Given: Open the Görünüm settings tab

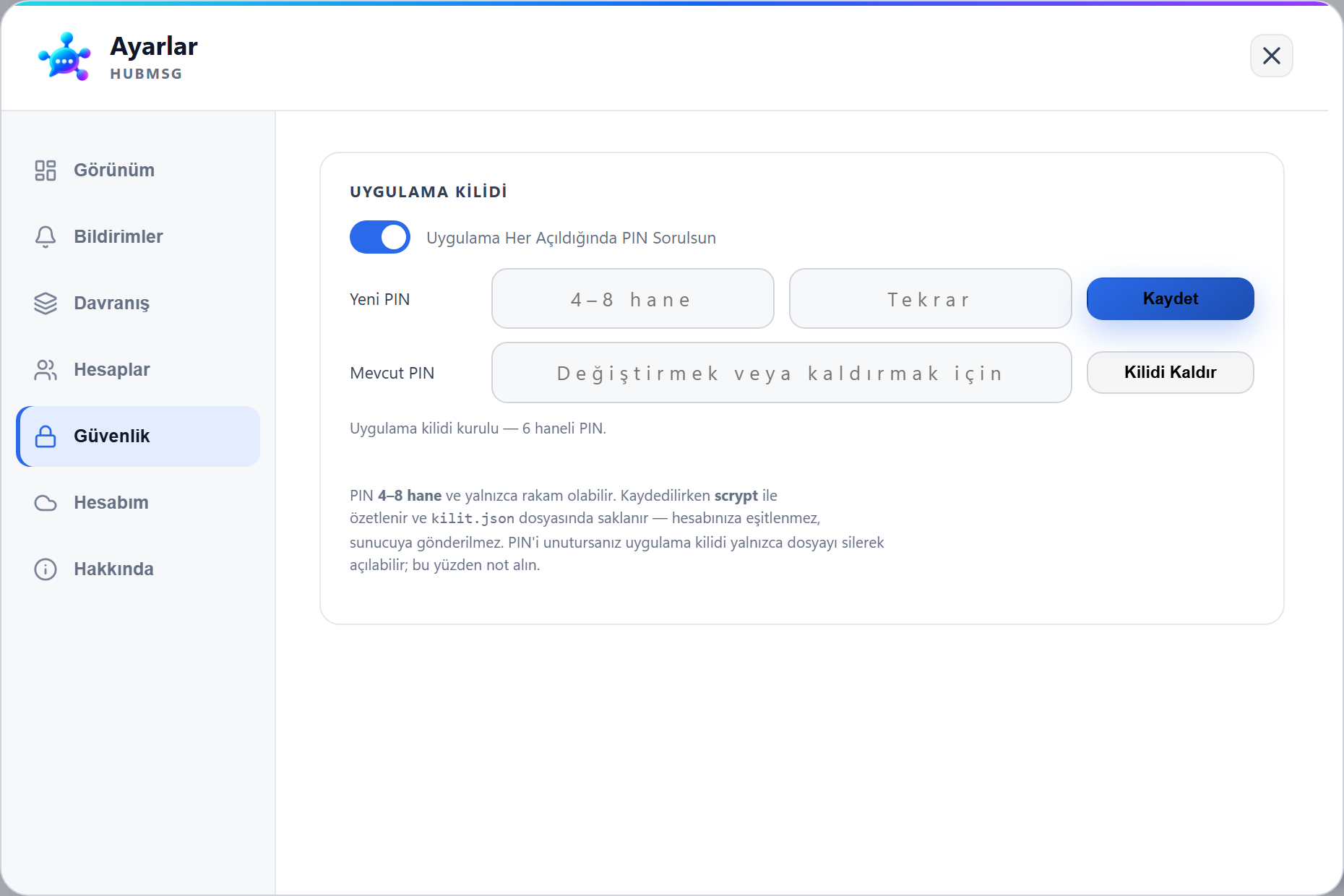Looking at the screenshot, I should 138,171.
